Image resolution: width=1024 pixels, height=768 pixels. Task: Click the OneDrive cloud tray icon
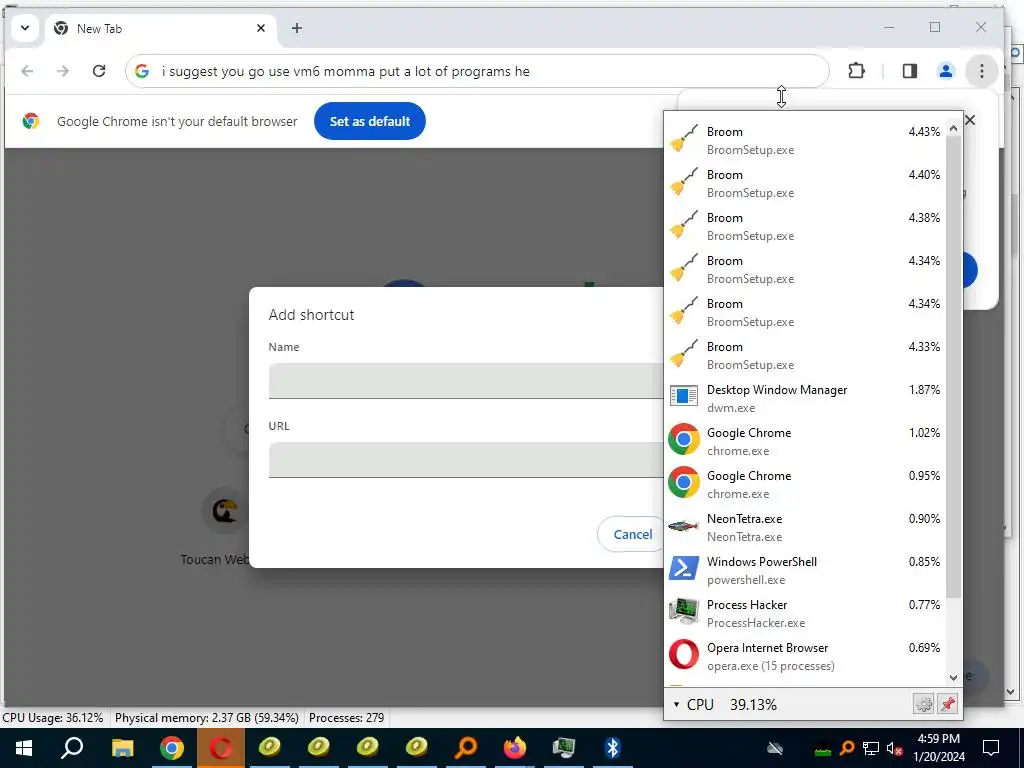point(775,748)
